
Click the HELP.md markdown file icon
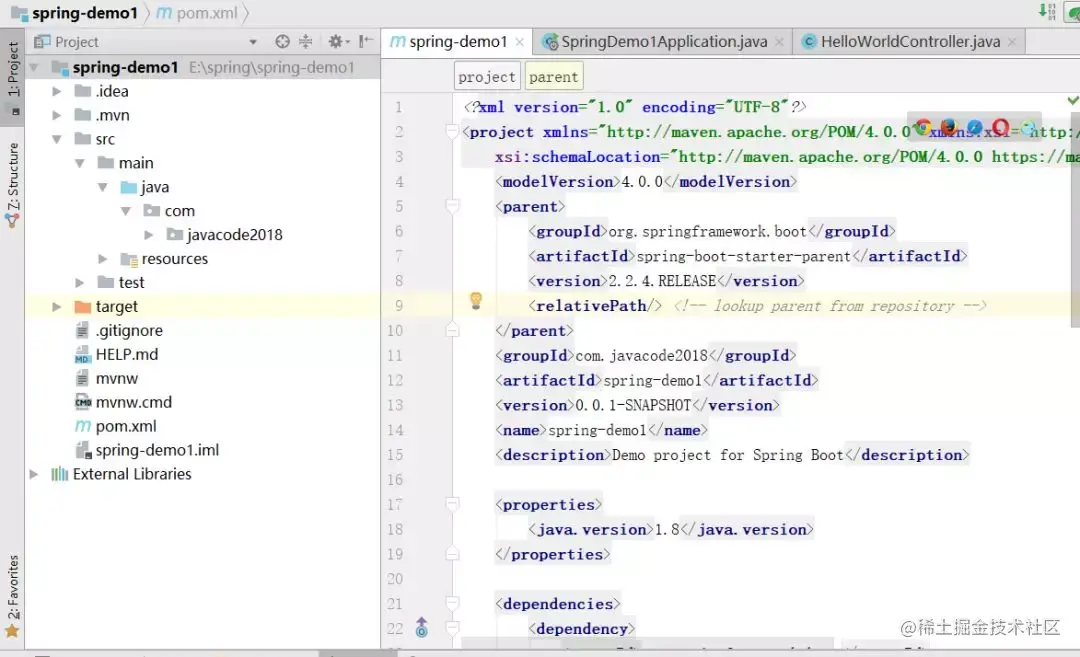83,355
